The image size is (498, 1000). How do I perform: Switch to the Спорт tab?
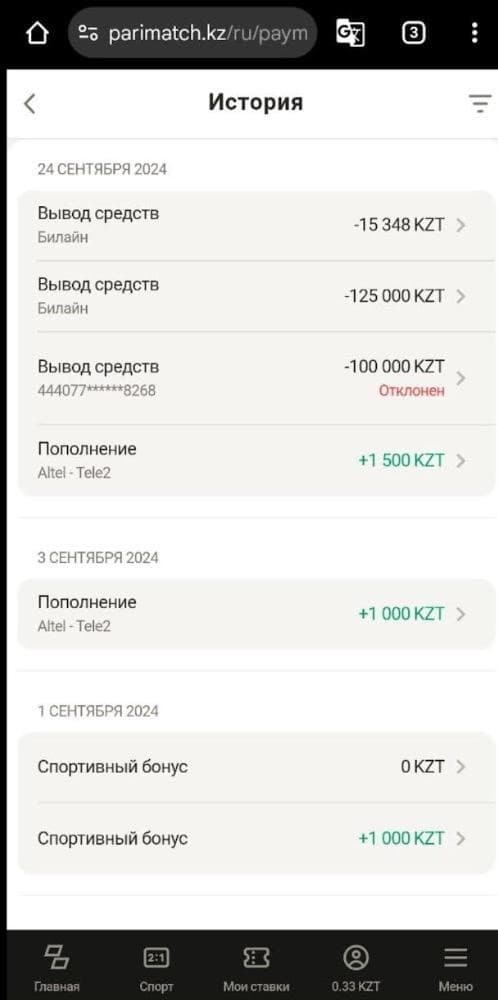(x=156, y=968)
